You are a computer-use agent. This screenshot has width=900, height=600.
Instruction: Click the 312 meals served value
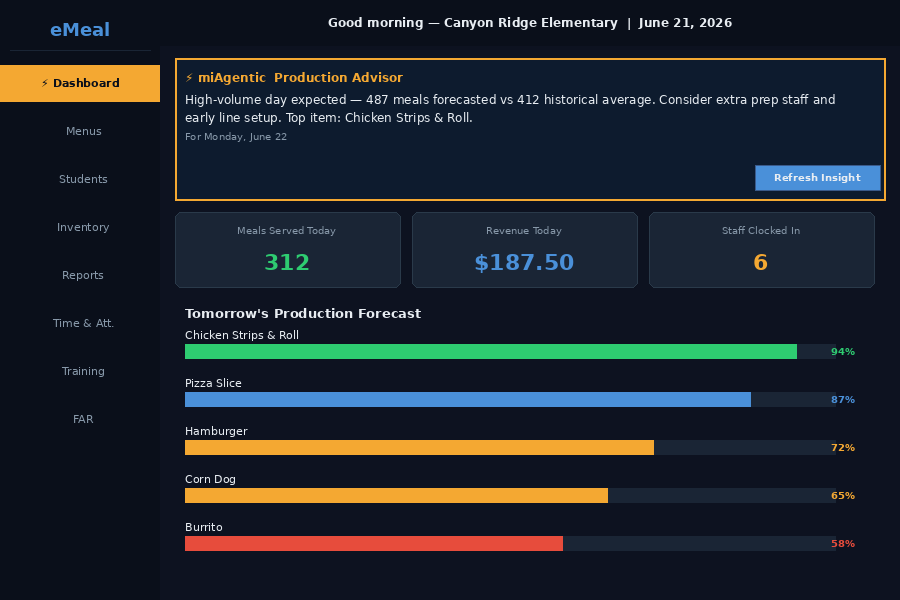pyautogui.click(x=287, y=262)
